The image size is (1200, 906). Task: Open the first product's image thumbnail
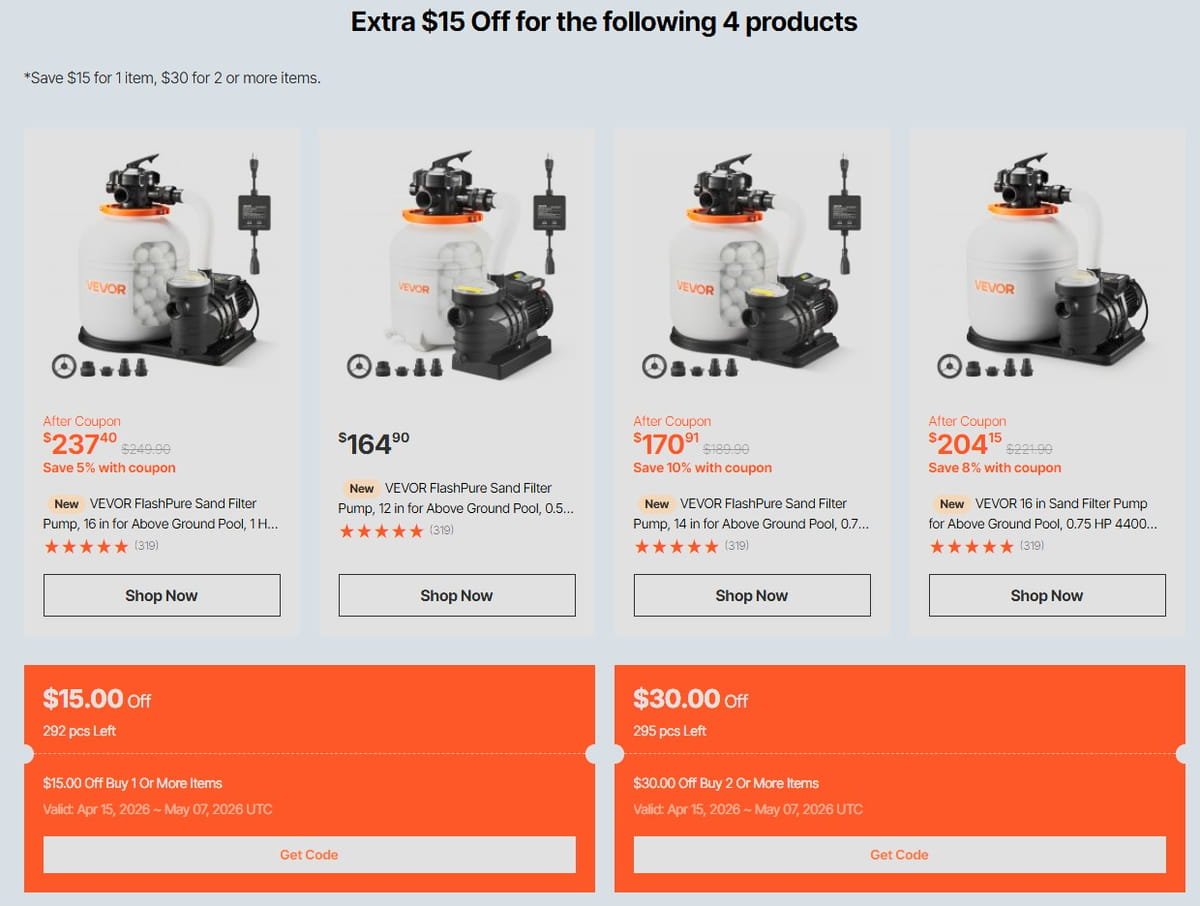pyautogui.click(x=161, y=260)
